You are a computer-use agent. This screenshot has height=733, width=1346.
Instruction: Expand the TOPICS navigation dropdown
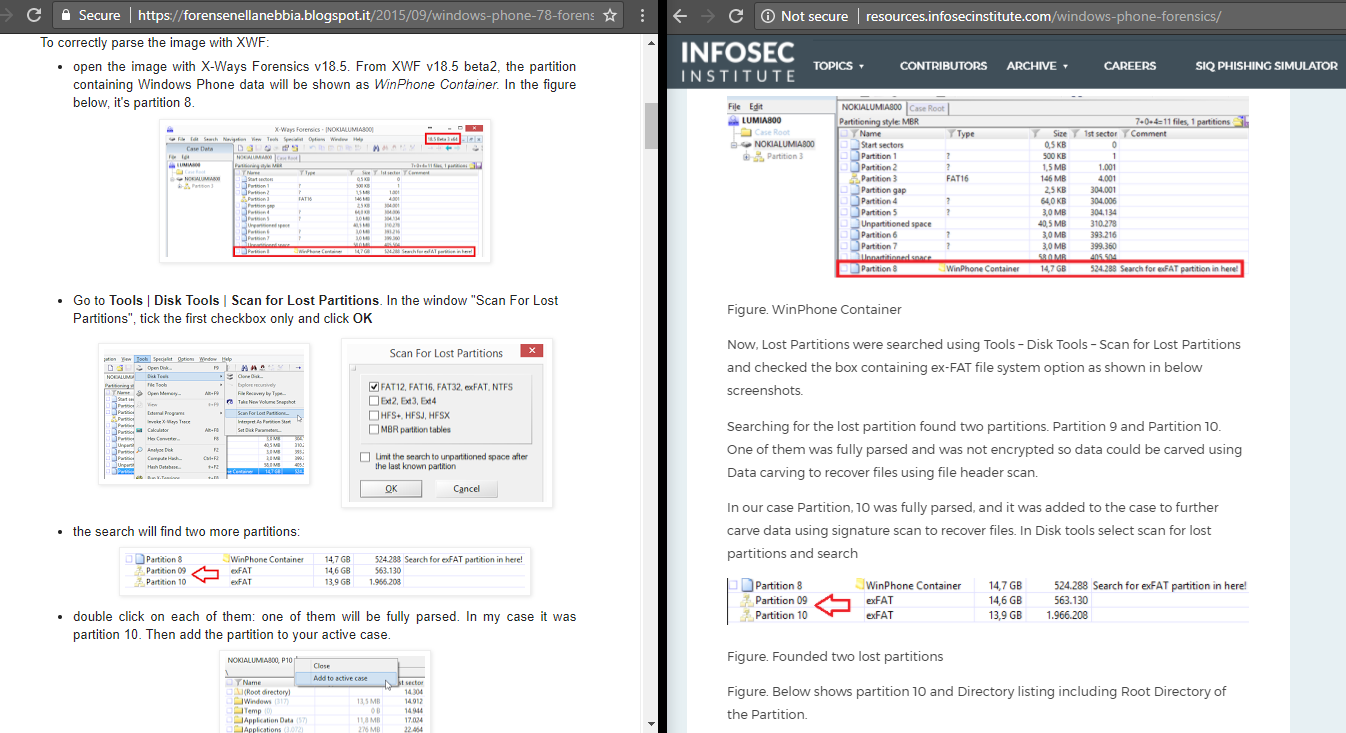coord(839,66)
